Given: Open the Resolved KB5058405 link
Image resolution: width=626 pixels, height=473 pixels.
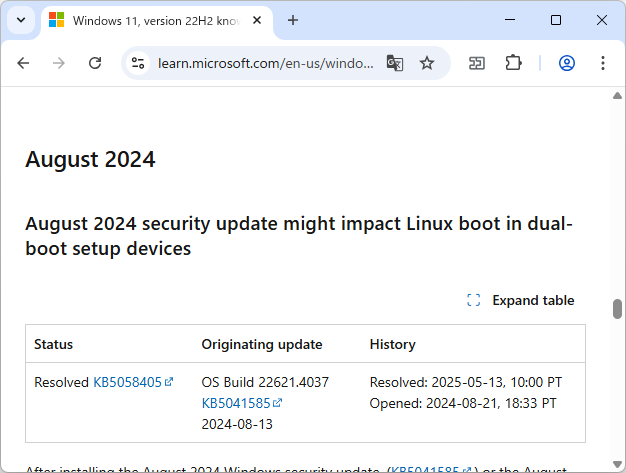Looking at the screenshot, I should point(133,382).
